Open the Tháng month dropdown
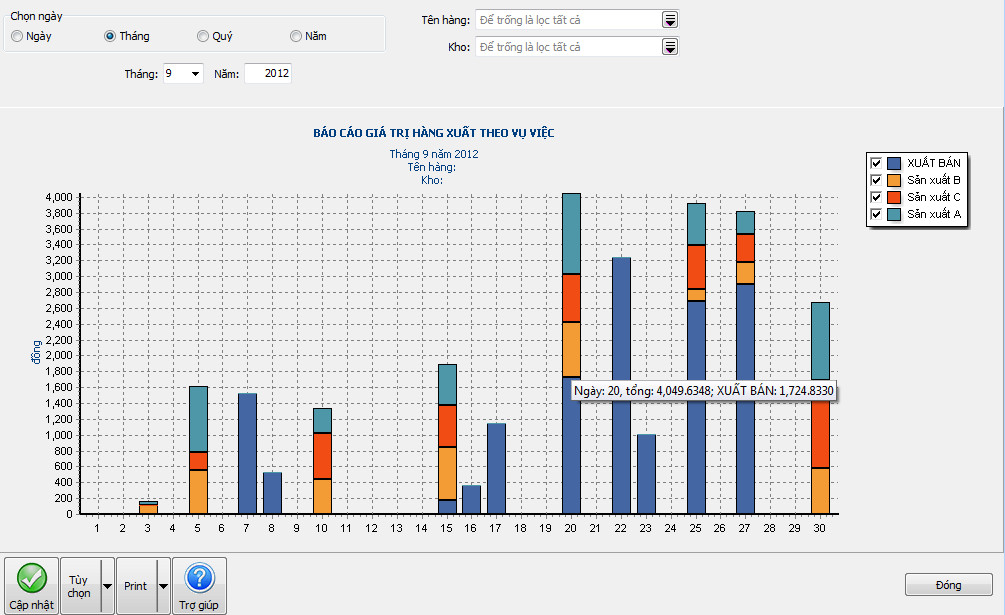 tap(193, 74)
